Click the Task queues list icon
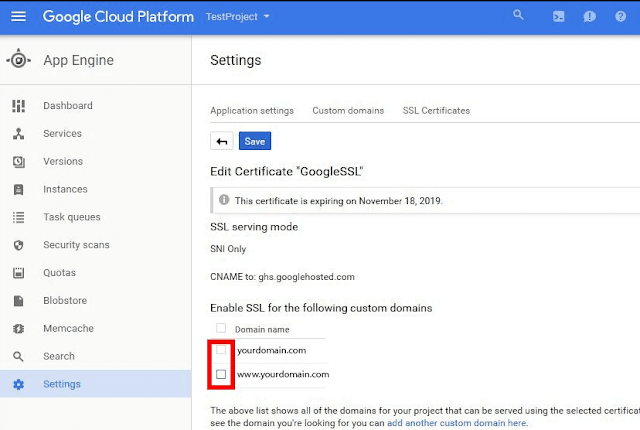The image size is (640, 430). [x=18, y=217]
